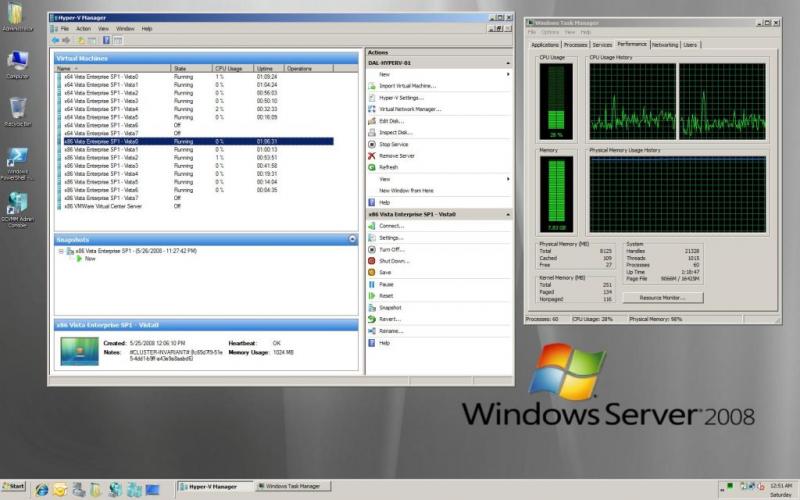This screenshot has height=500, width=800.
Task: Sort by CPU Usage column header
Action: (x=233, y=68)
